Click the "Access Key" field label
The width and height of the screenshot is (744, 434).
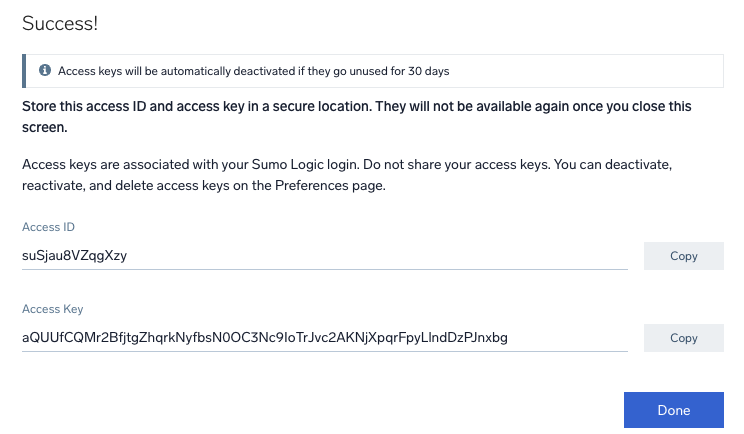click(x=52, y=309)
